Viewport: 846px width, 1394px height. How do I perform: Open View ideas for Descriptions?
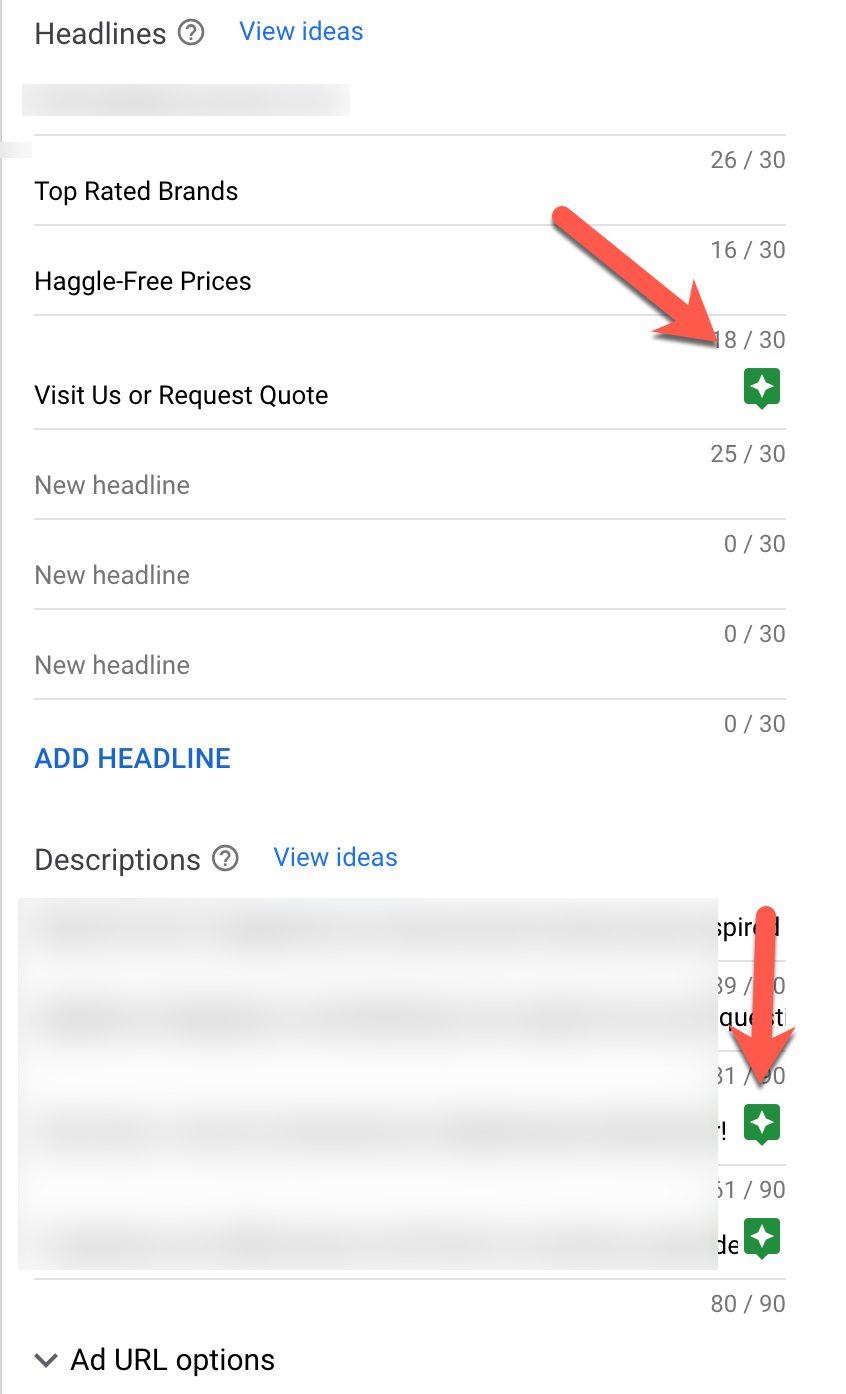tap(335, 858)
